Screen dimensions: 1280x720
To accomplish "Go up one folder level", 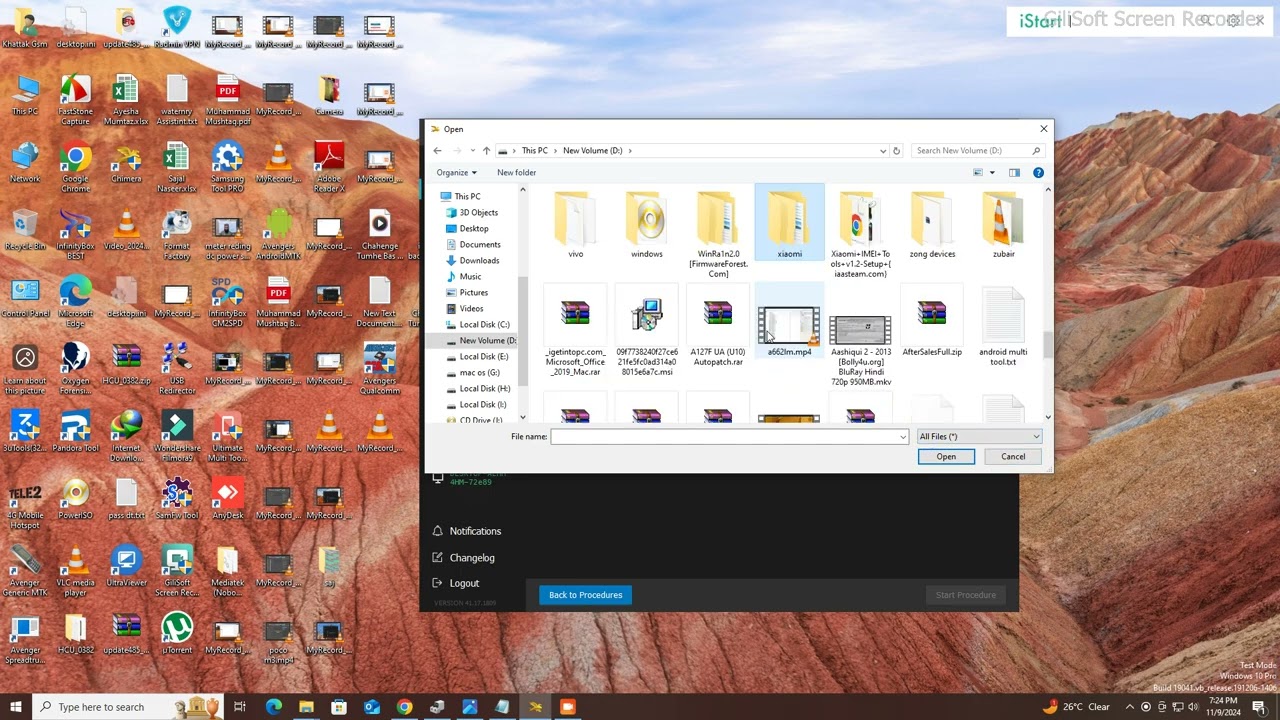I will click(x=486, y=151).
